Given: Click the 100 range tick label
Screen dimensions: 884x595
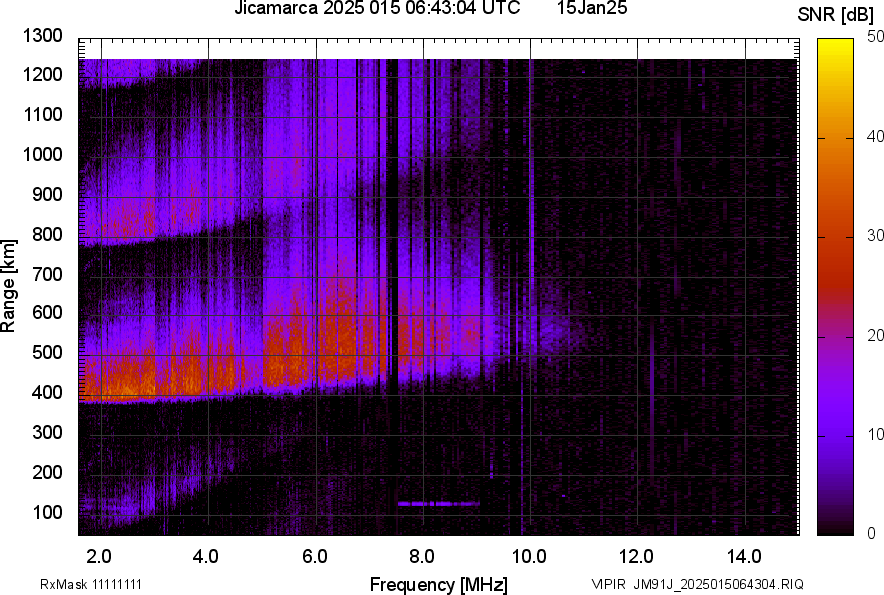Looking at the screenshot, I should point(47,512).
